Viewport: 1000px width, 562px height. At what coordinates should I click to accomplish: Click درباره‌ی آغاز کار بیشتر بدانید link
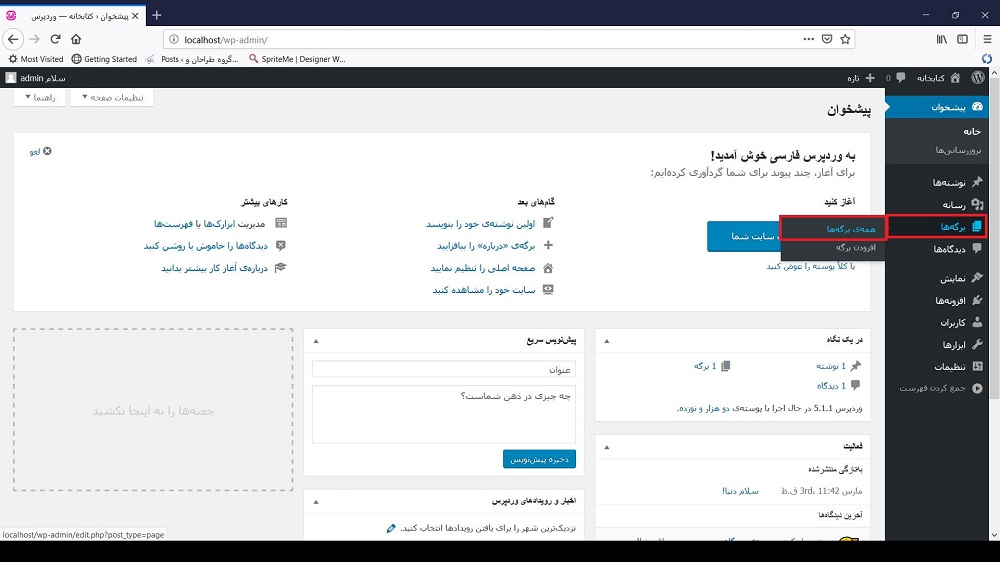pyautogui.click(x=214, y=268)
